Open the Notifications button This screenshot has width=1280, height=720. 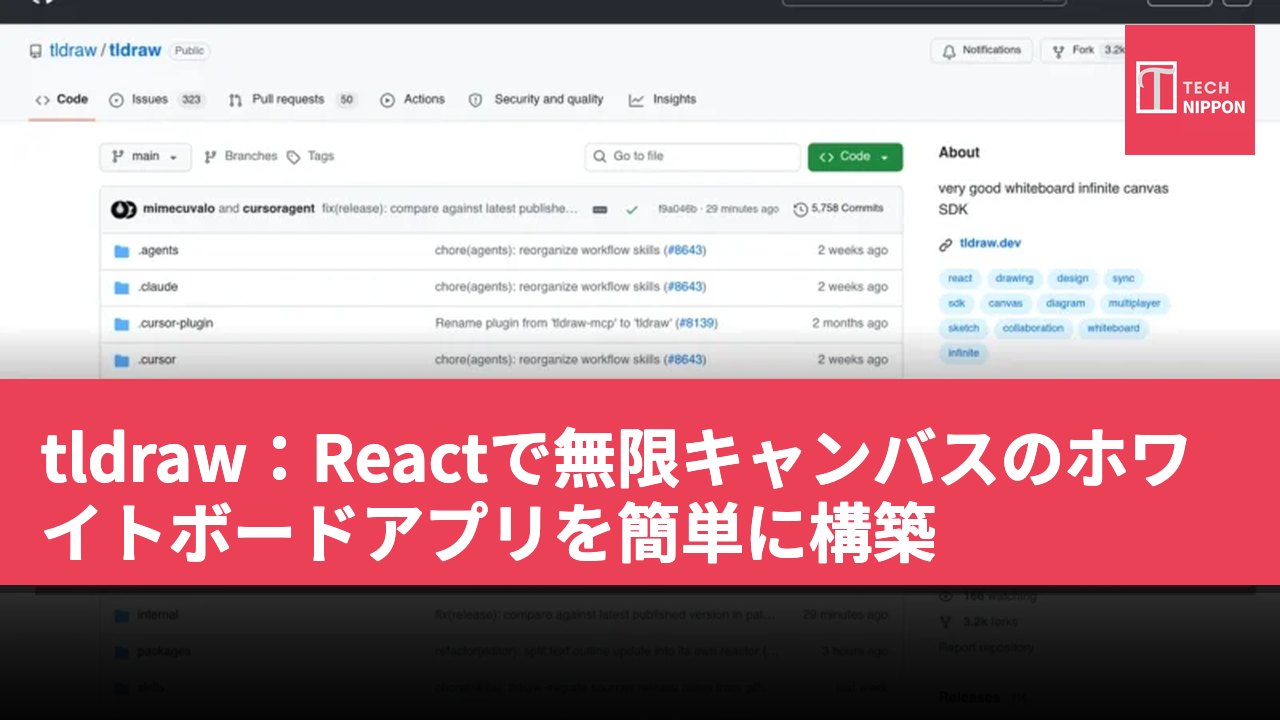click(981, 50)
